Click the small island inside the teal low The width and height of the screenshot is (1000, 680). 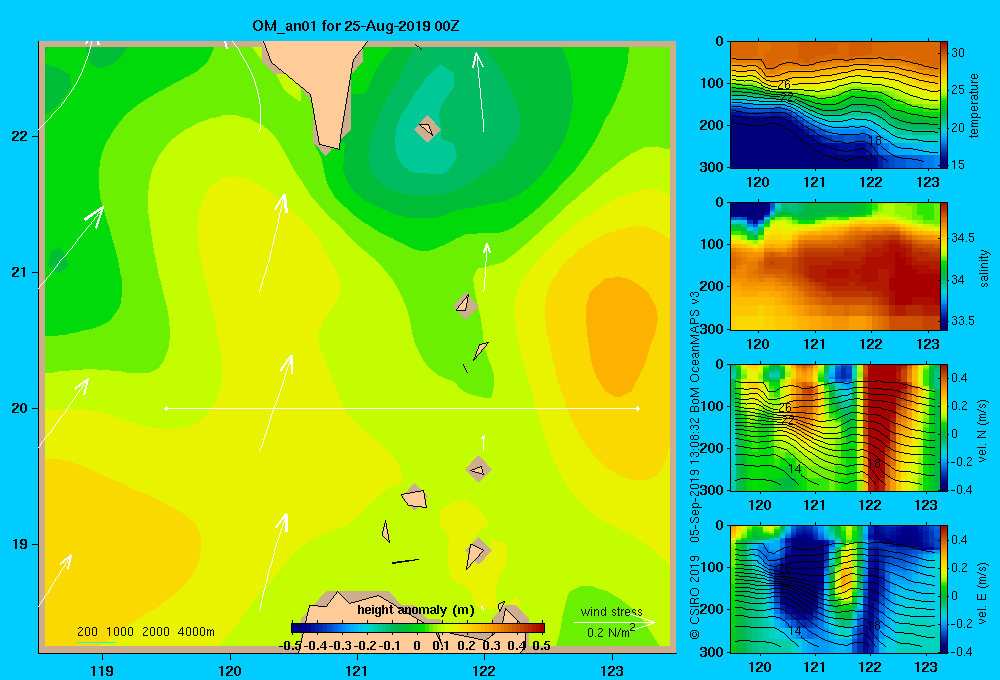(427, 129)
